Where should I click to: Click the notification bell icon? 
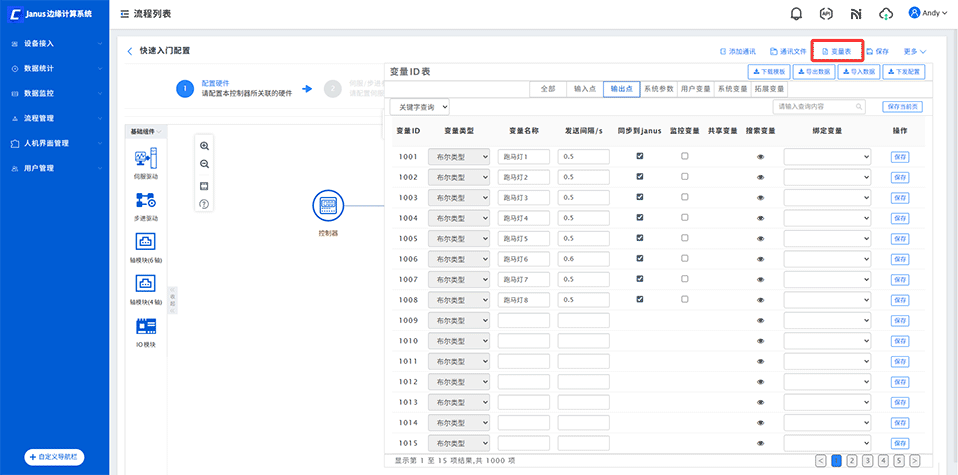tap(796, 14)
